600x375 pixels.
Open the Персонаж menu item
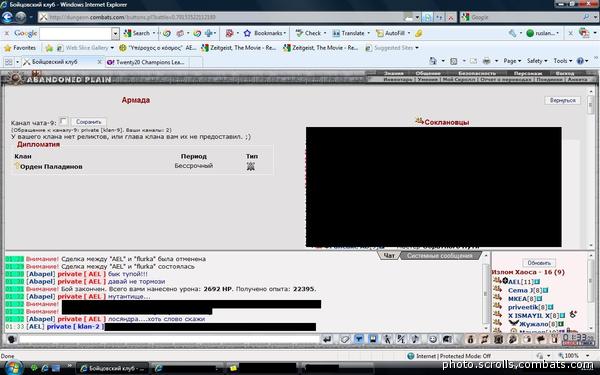click(528, 73)
